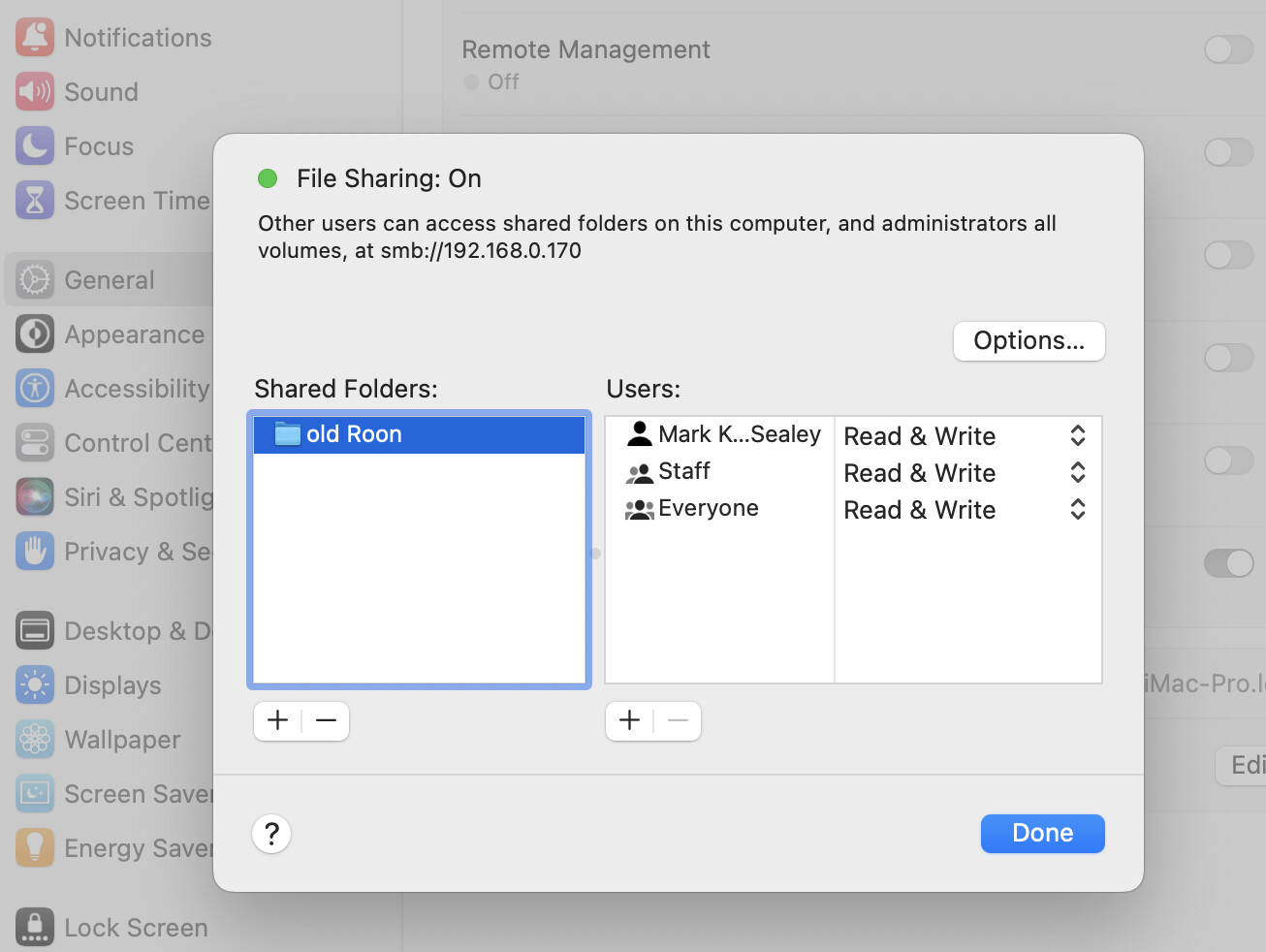Screen dimensions: 1266x952
Task: Open Displays settings in sidebar
Action: pyautogui.click(x=112, y=685)
